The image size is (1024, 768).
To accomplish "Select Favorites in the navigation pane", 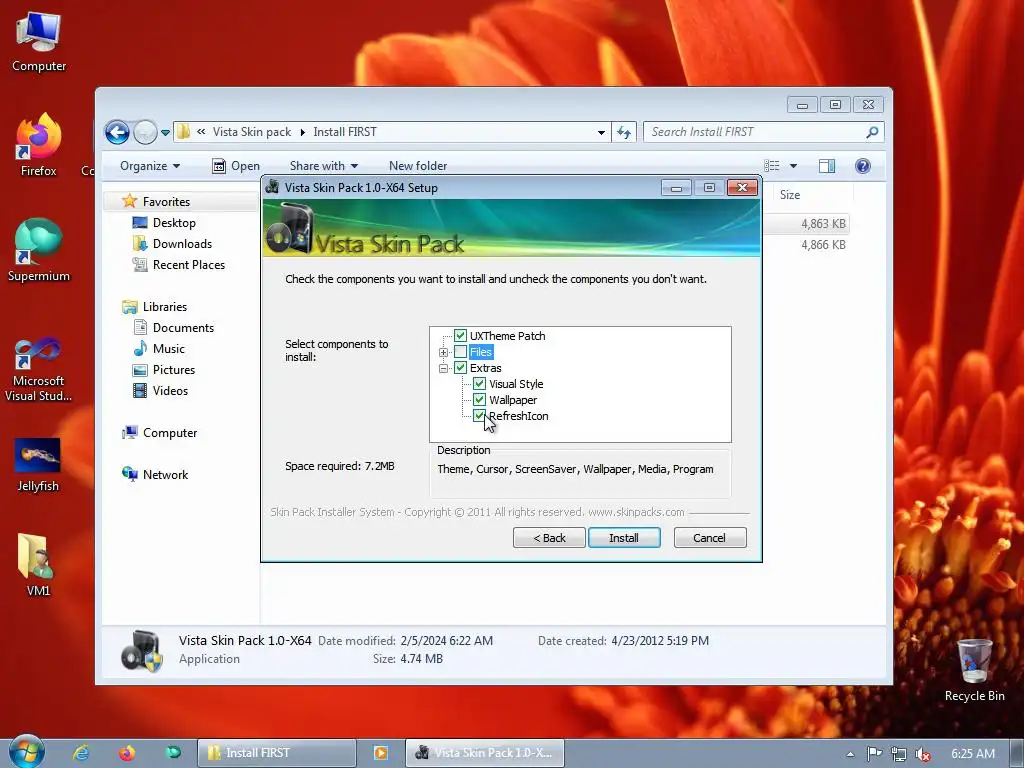I will click(167, 202).
